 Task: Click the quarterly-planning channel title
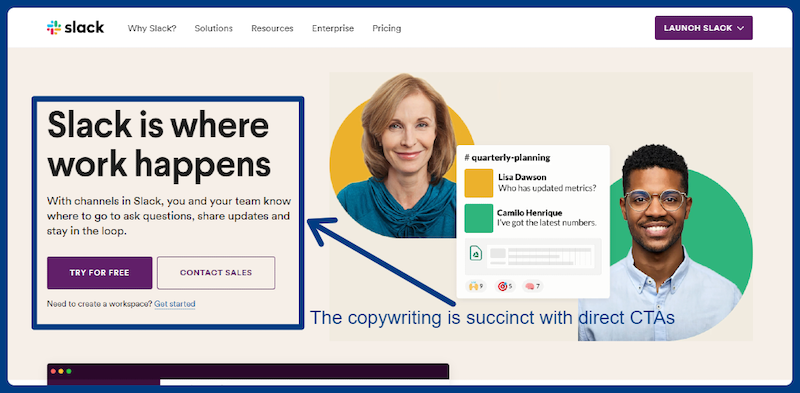coord(507,158)
